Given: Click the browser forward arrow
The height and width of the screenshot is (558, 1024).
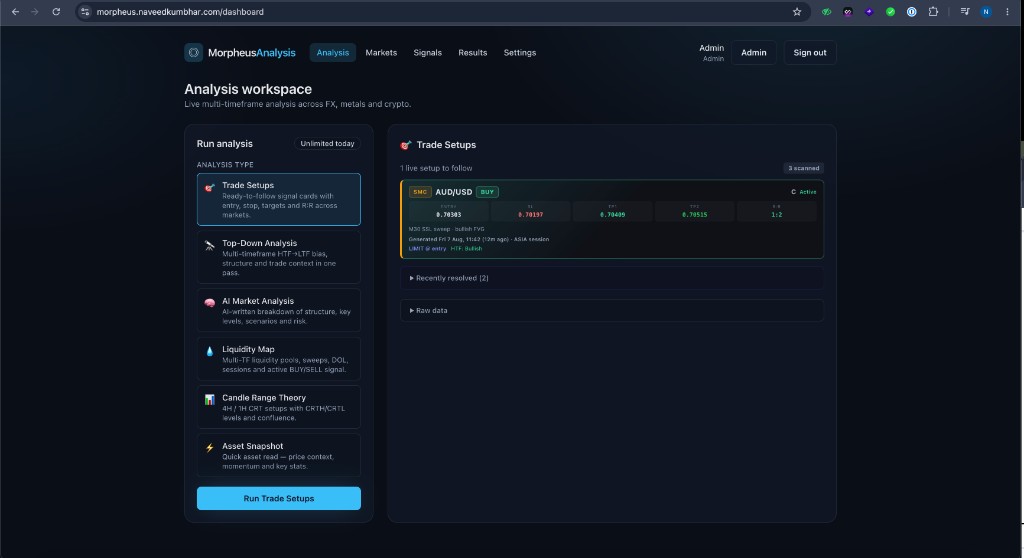Looking at the screenshot, I should coord(35,12).
